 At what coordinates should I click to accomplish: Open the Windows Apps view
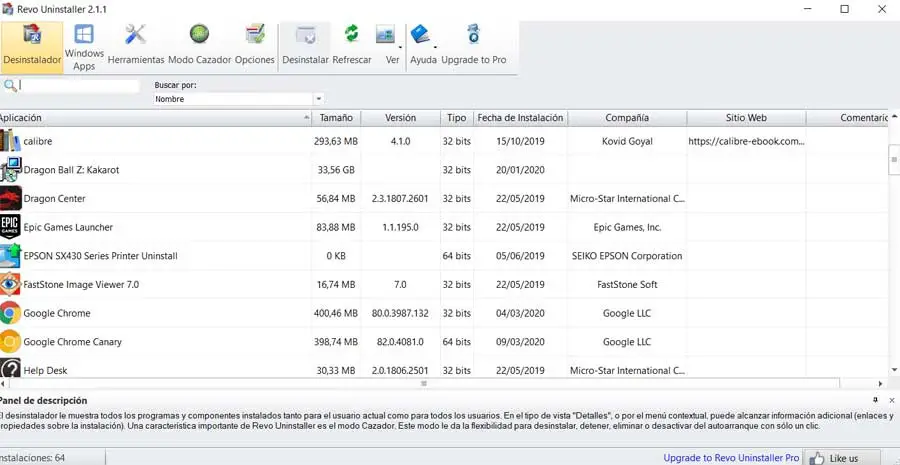click(84, 48)
